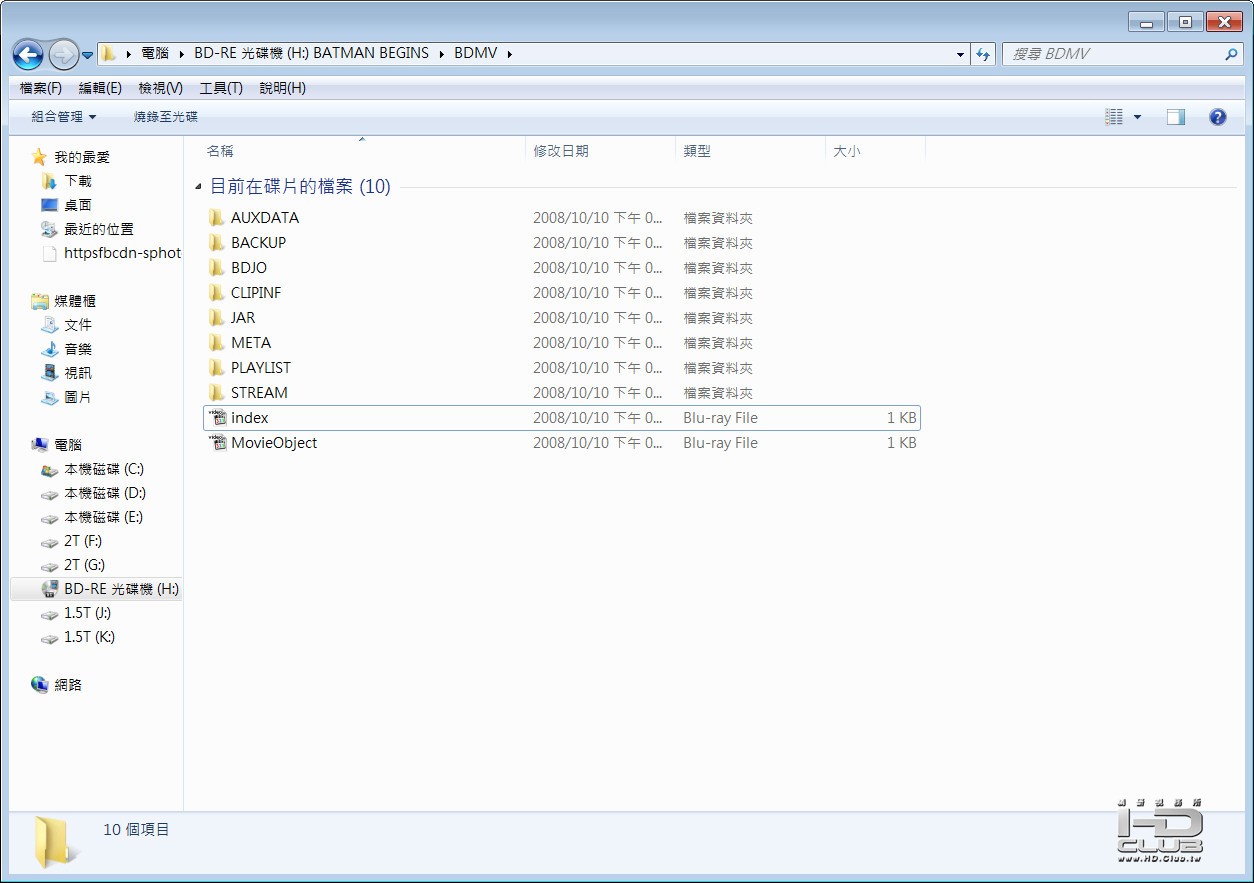The width and height of the screenshot is (1254, 883).
Task: Sort by the 名稱 column header
Action: click(x=362, y=151)
